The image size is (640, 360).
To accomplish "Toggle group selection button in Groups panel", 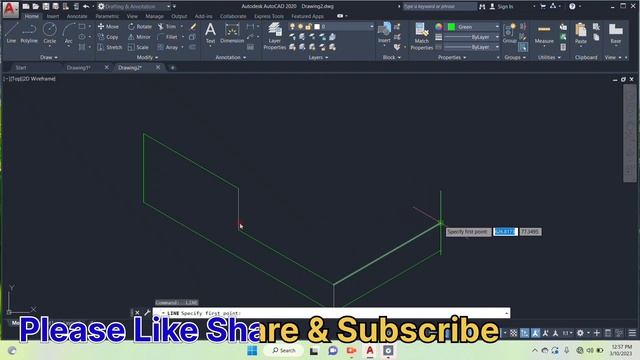I will 522,47.
